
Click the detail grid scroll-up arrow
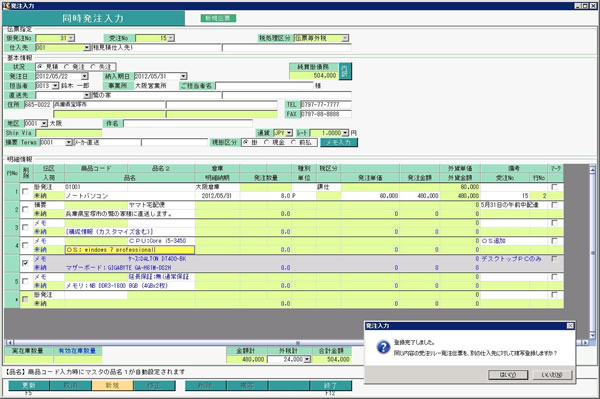592,169
